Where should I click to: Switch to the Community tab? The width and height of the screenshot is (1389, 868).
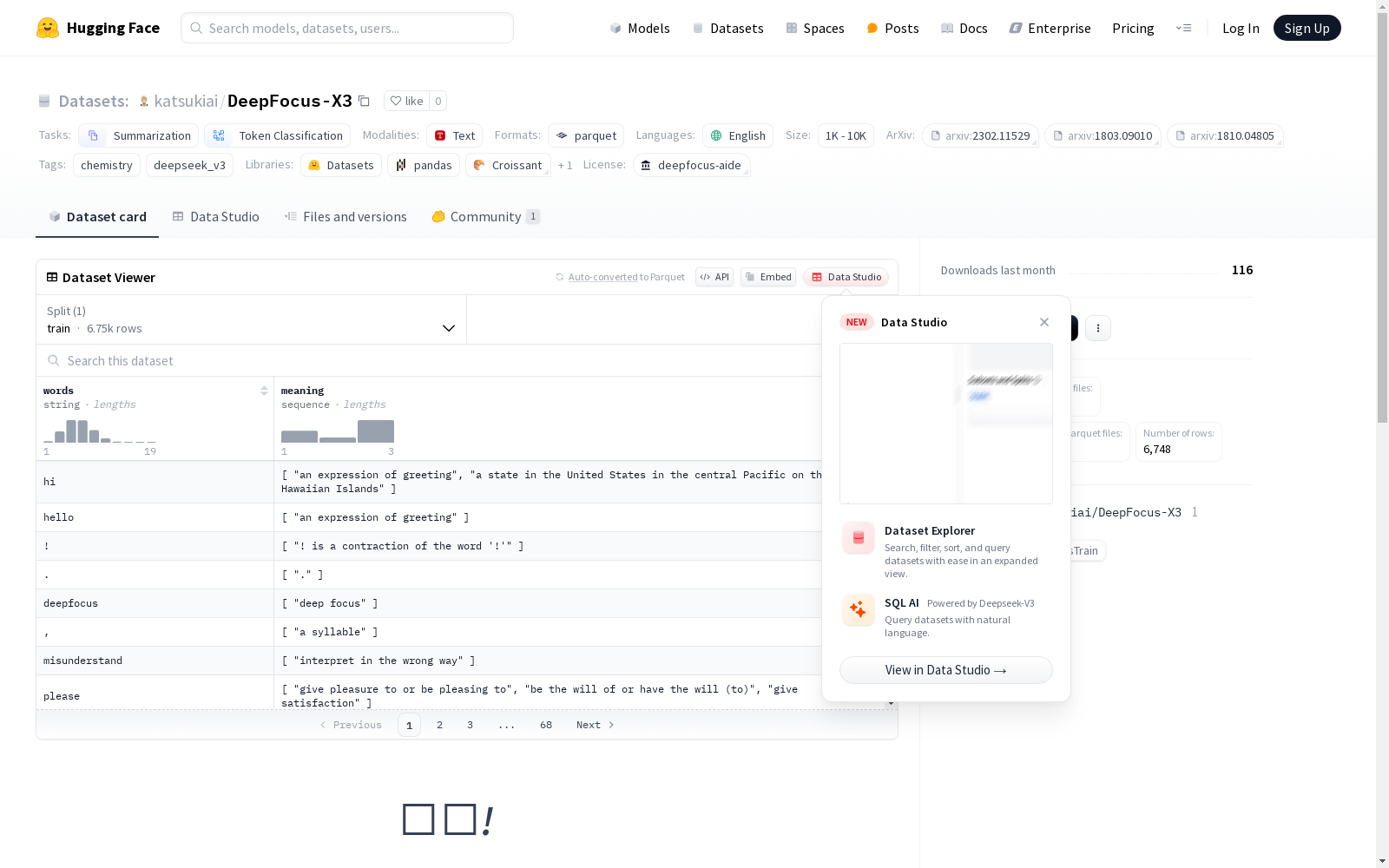[x=486, y=217]
